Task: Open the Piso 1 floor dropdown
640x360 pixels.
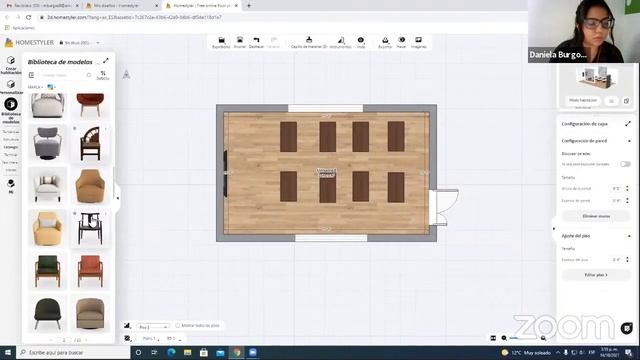Action: click(x=153, y=327)
